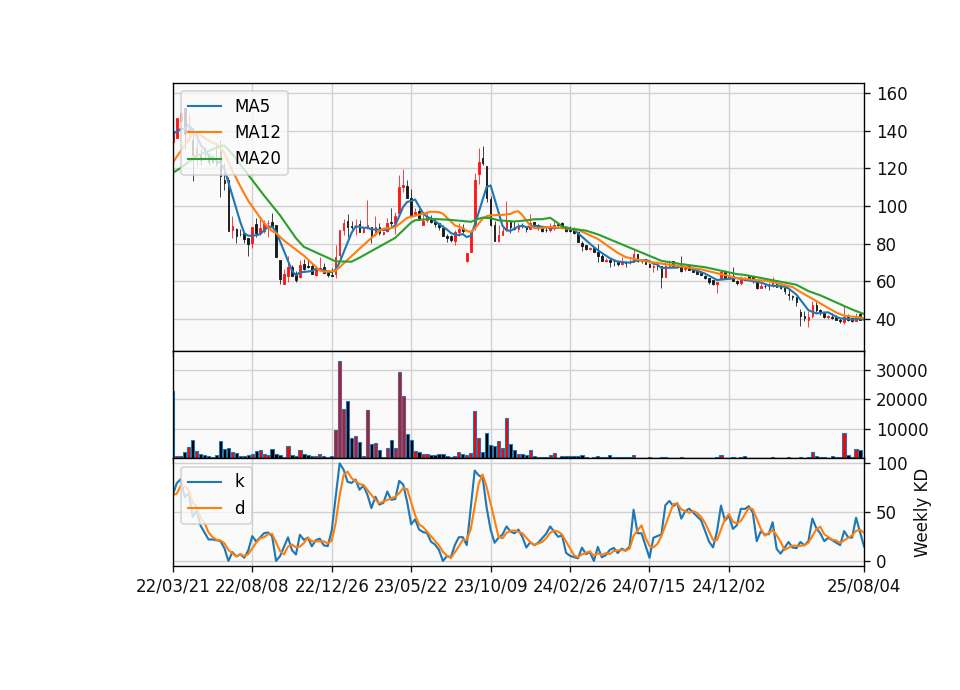The image size is (960, 690).
Task: Click the 120 price axis label
Action: [x=892, y=169]
